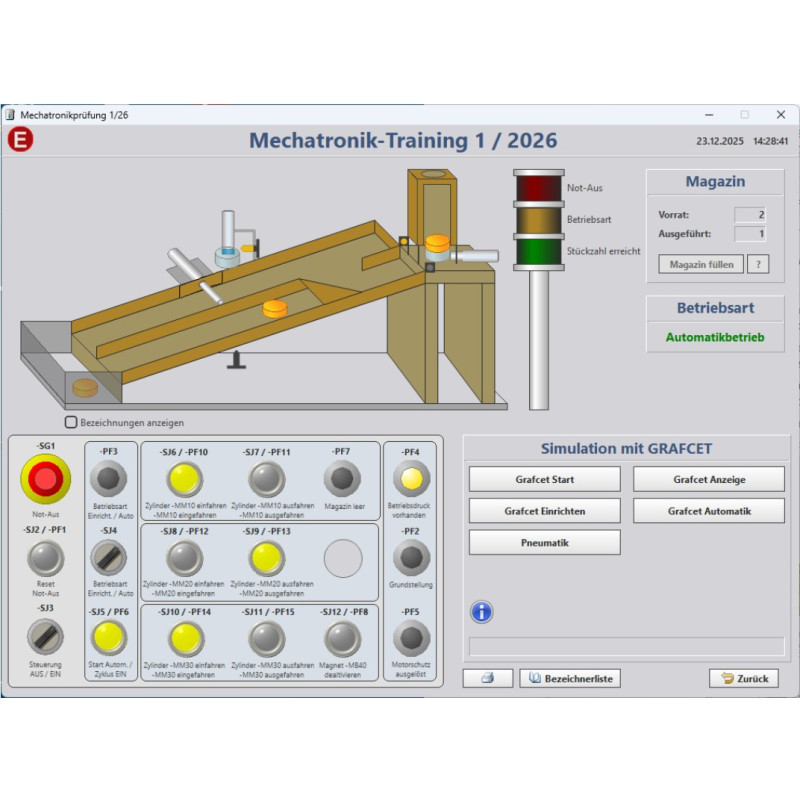
Task: Turn the -SJ4 Betriebsart selector switch
Action: (x=108, y=556)
